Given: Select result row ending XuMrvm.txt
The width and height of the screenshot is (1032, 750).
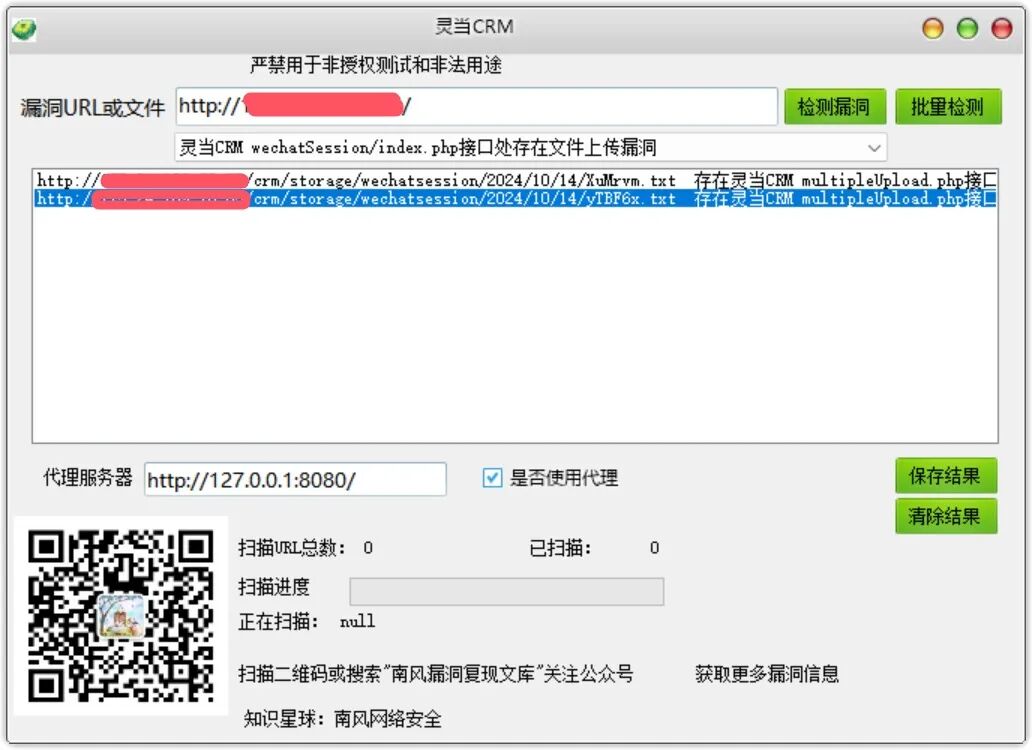Looking at the screenshot, I should pos(516,180).
